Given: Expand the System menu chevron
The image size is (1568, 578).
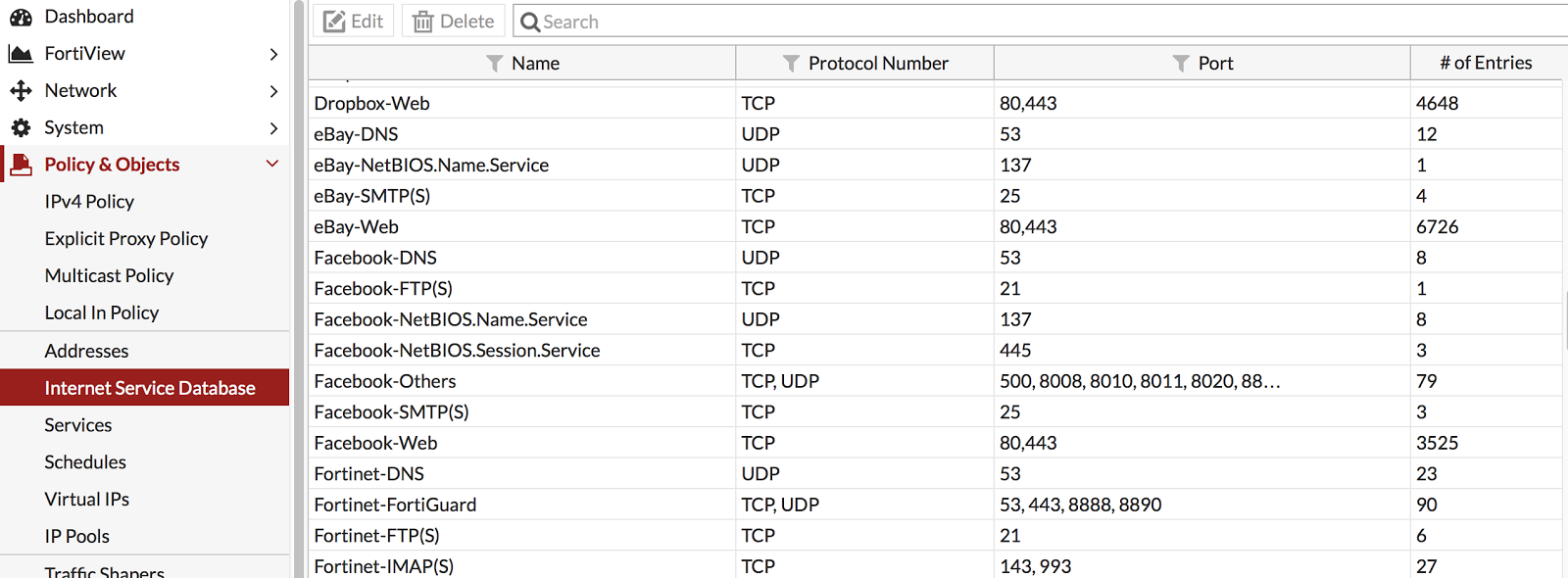Looking at the screenshot, I should (x=273, y=128).
